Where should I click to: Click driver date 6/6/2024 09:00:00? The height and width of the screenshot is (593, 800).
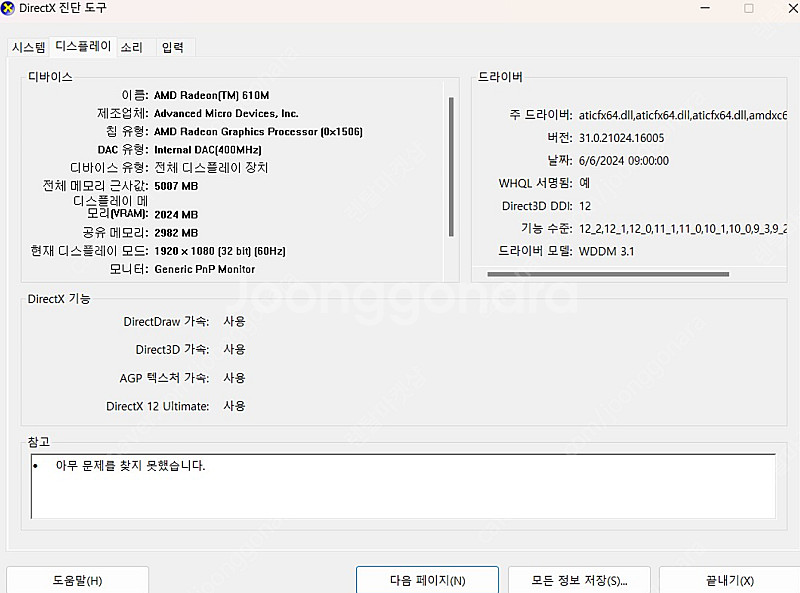pyautogui.click(x=623, y=161)
